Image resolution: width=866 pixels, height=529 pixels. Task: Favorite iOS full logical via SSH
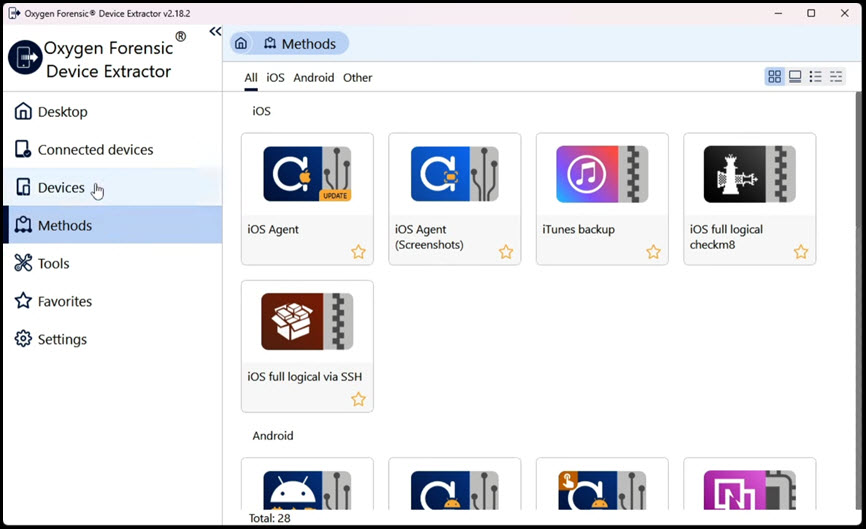(x=358, y=399)
